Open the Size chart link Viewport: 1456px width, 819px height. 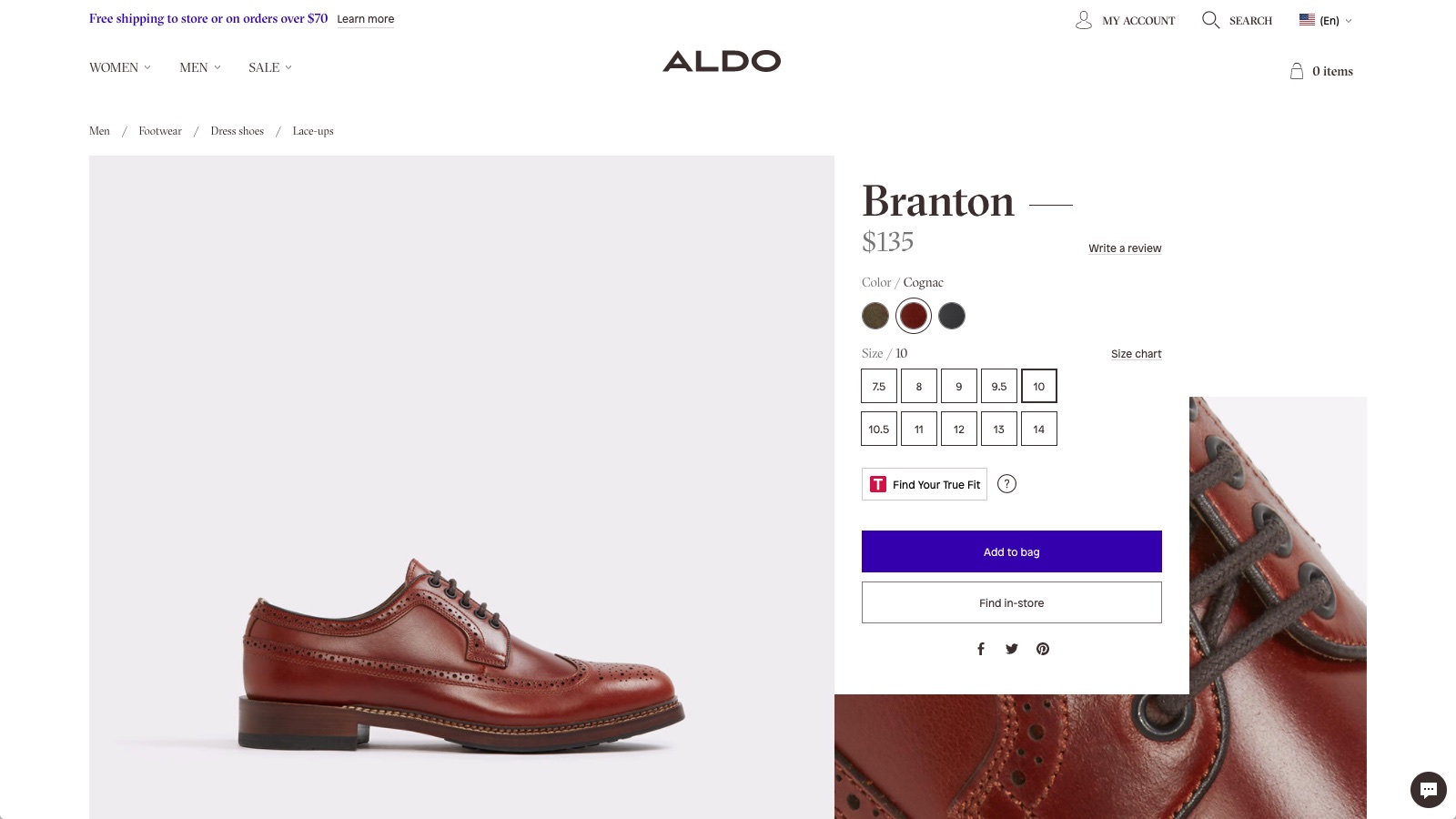pos(1135,354)
